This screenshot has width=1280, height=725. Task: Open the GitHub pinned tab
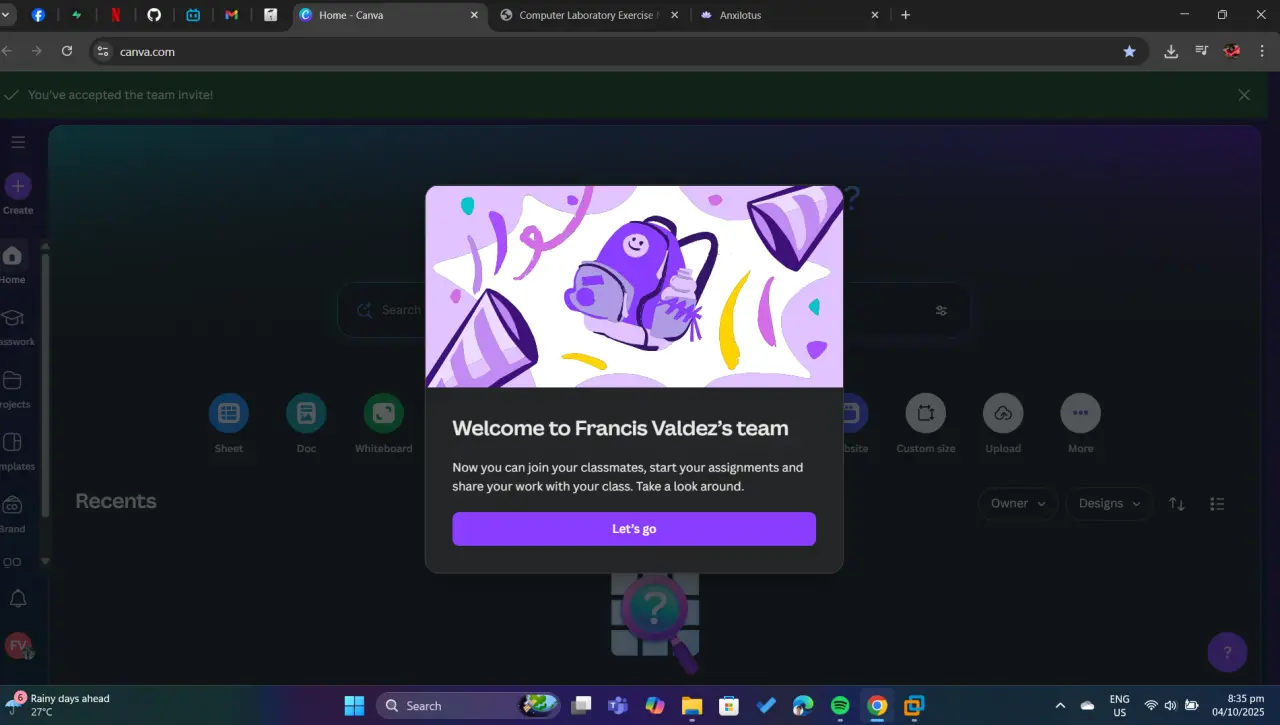tap(154, 15)
